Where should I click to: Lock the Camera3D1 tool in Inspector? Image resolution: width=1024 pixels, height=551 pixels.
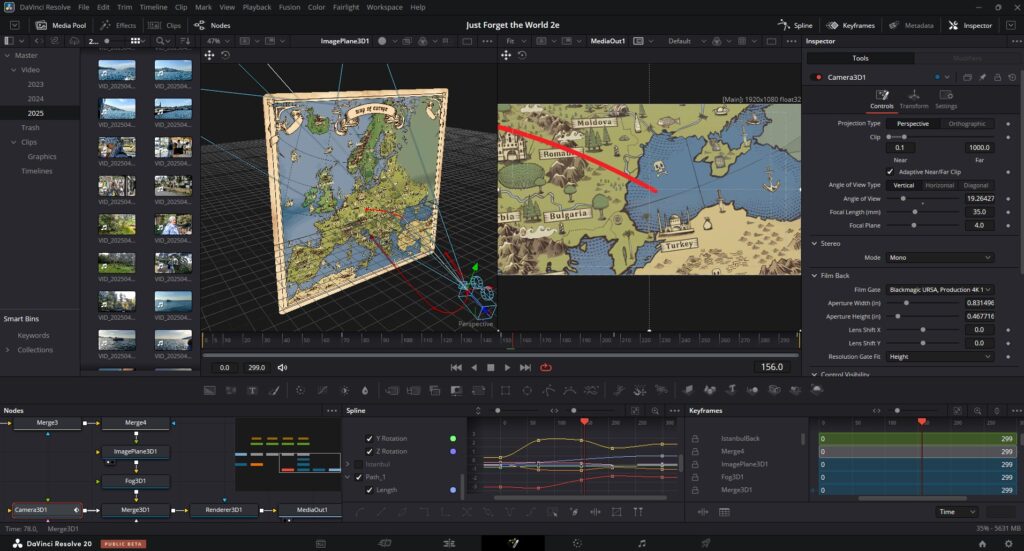pos(997,77)
